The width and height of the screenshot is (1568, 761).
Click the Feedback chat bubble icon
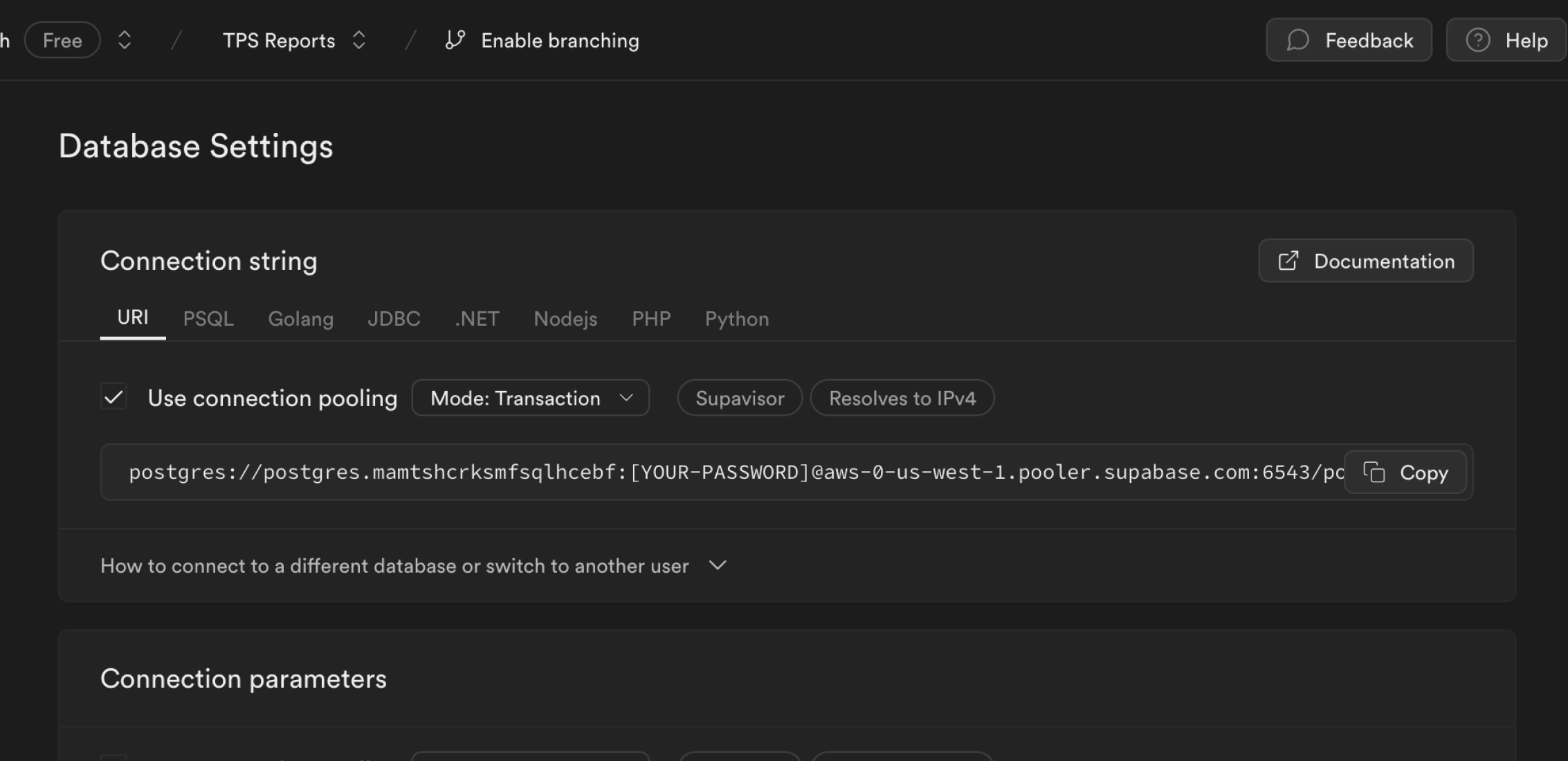[x=1297, y=40]
